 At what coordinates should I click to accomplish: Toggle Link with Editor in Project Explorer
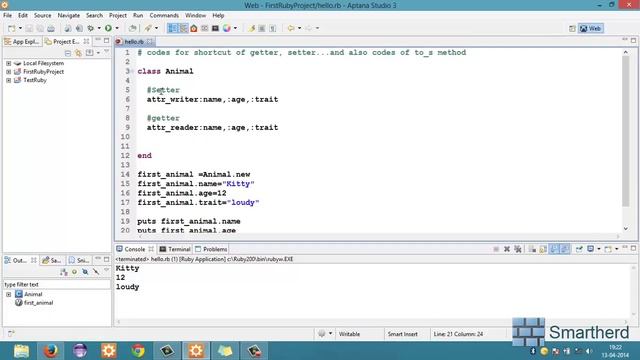pyautogui.click(x=78, y=53)
